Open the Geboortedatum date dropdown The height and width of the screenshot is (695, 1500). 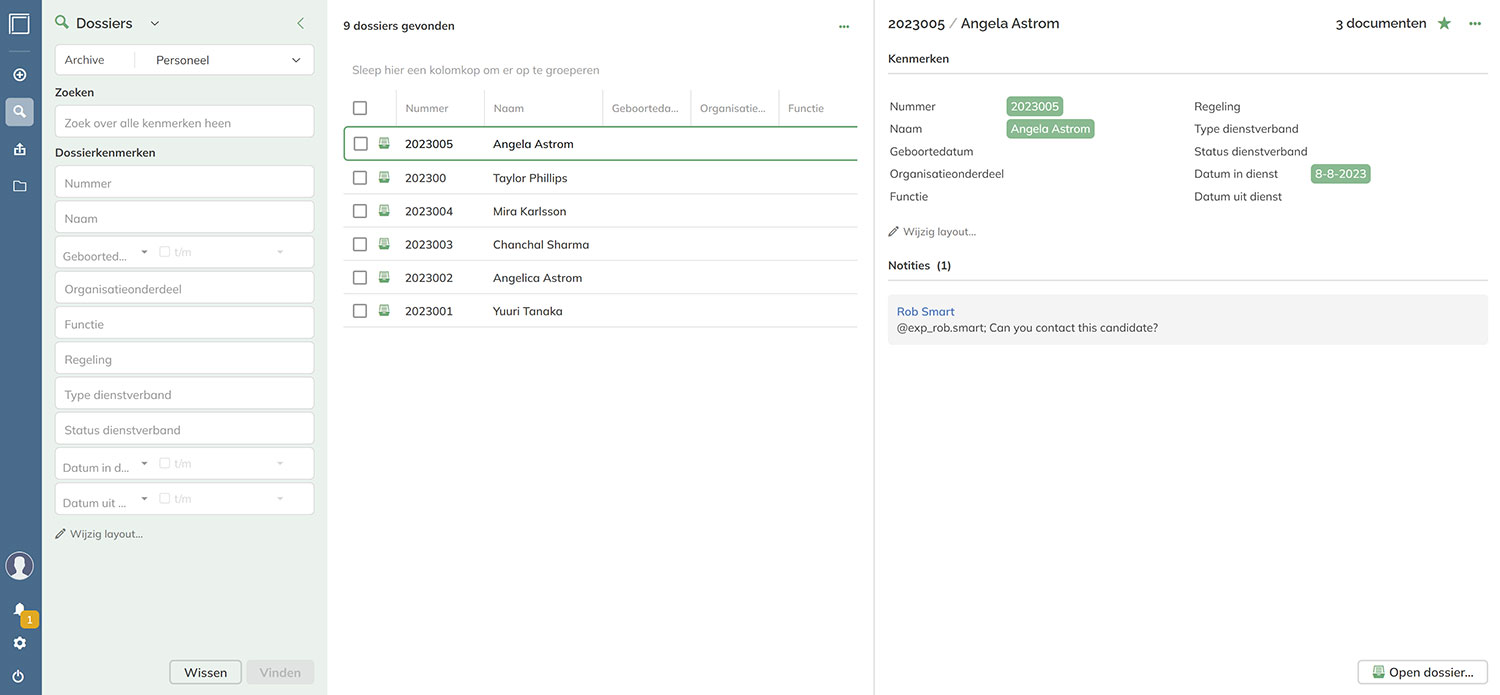pos(145,253)
